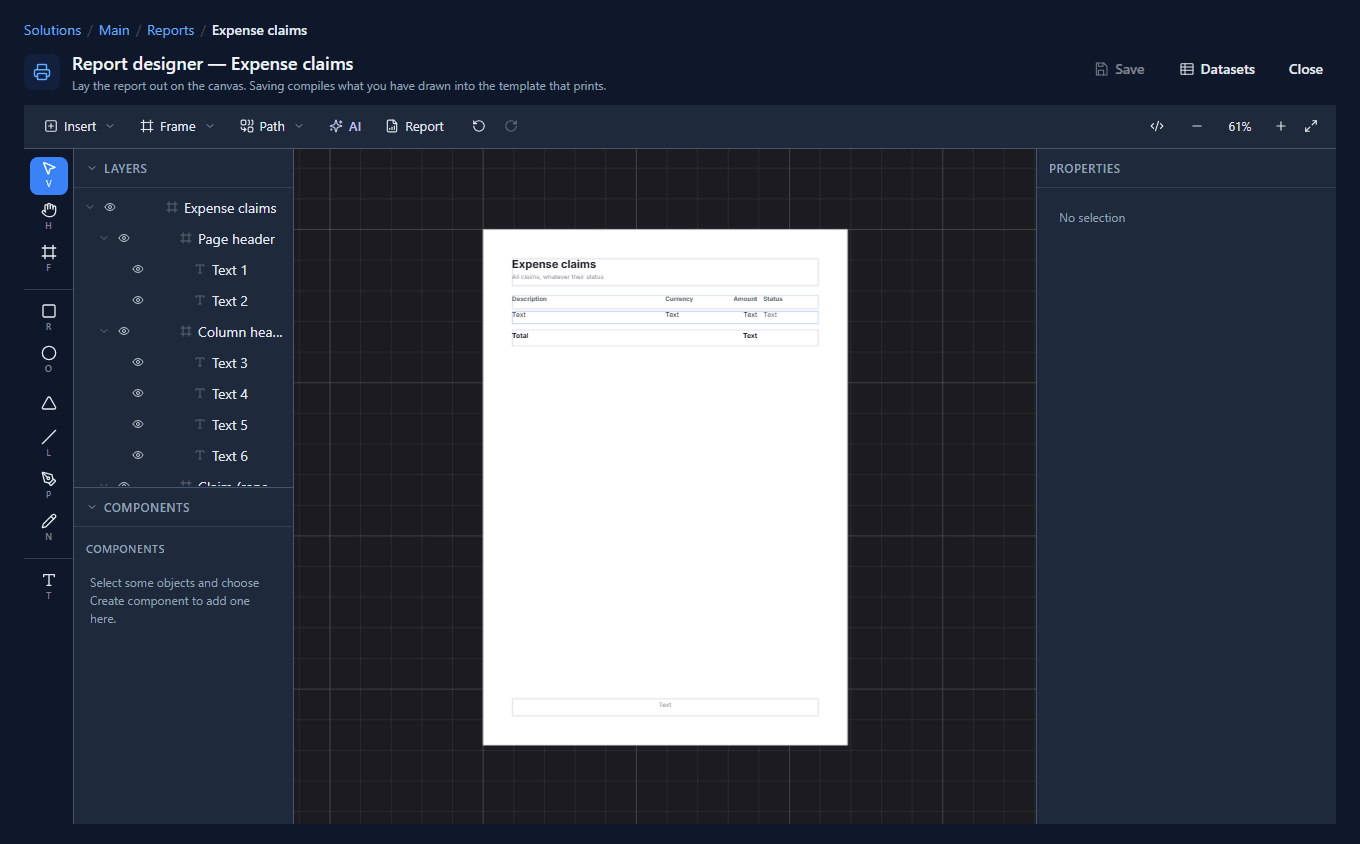Viewport: 1360px width, 844px height.
Task: Select the Frame tool in left toolbar
Action: tap(49, 258)
